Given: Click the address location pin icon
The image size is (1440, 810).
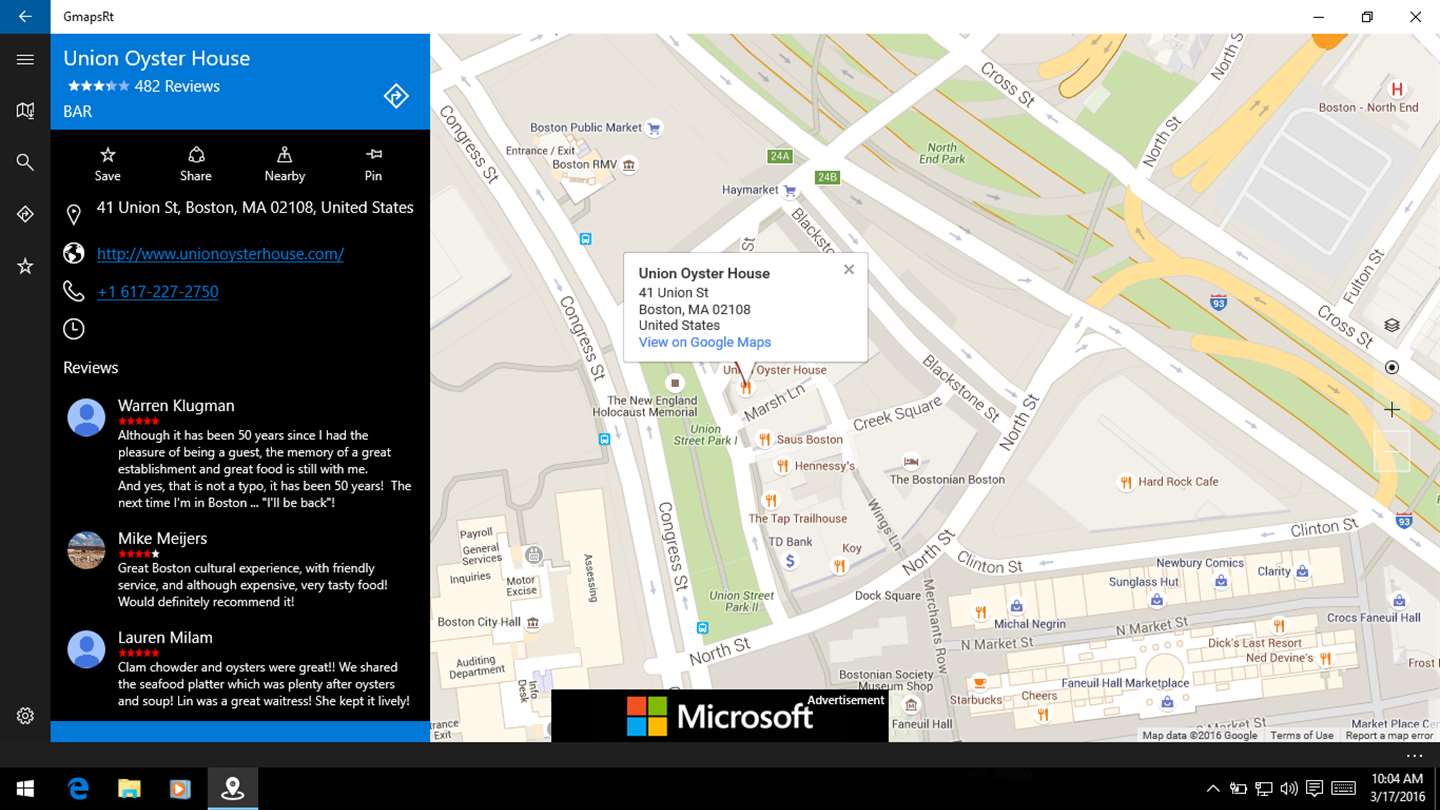Looking at the screenshot, I should tap(73, 215).
